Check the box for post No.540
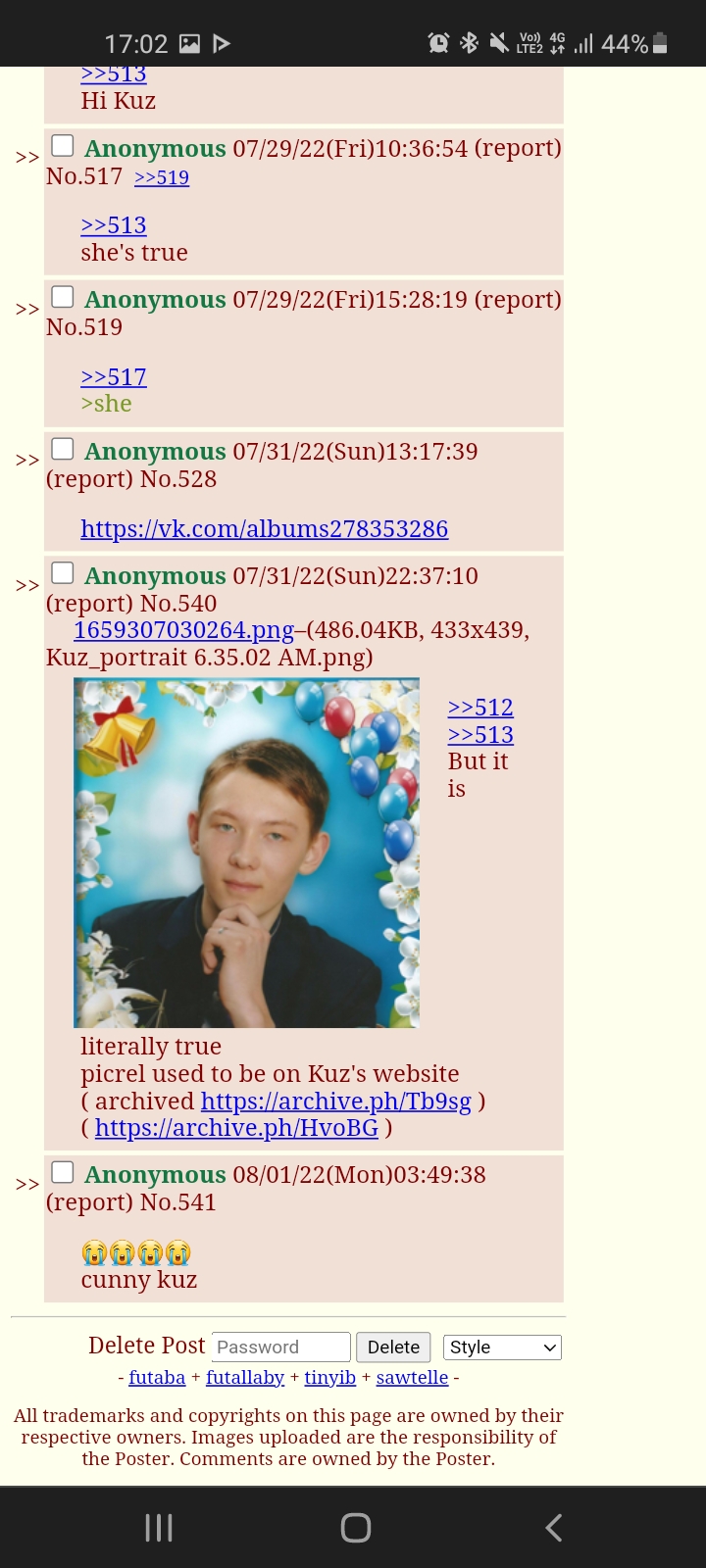This screenshot has height=1568, width=706. click(x=63, y=572)
